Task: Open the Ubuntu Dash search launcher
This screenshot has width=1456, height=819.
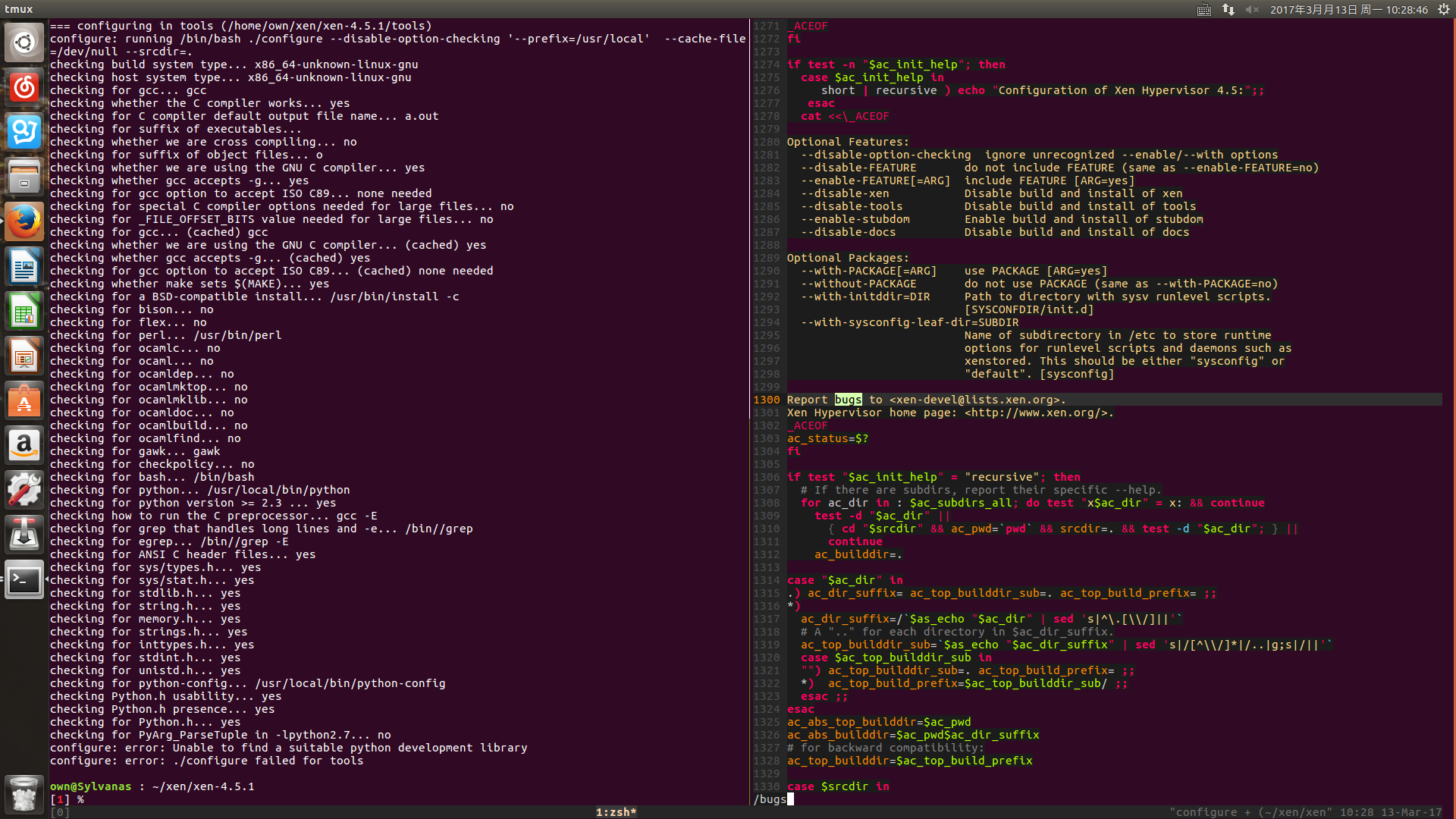Action: (24, 42)
